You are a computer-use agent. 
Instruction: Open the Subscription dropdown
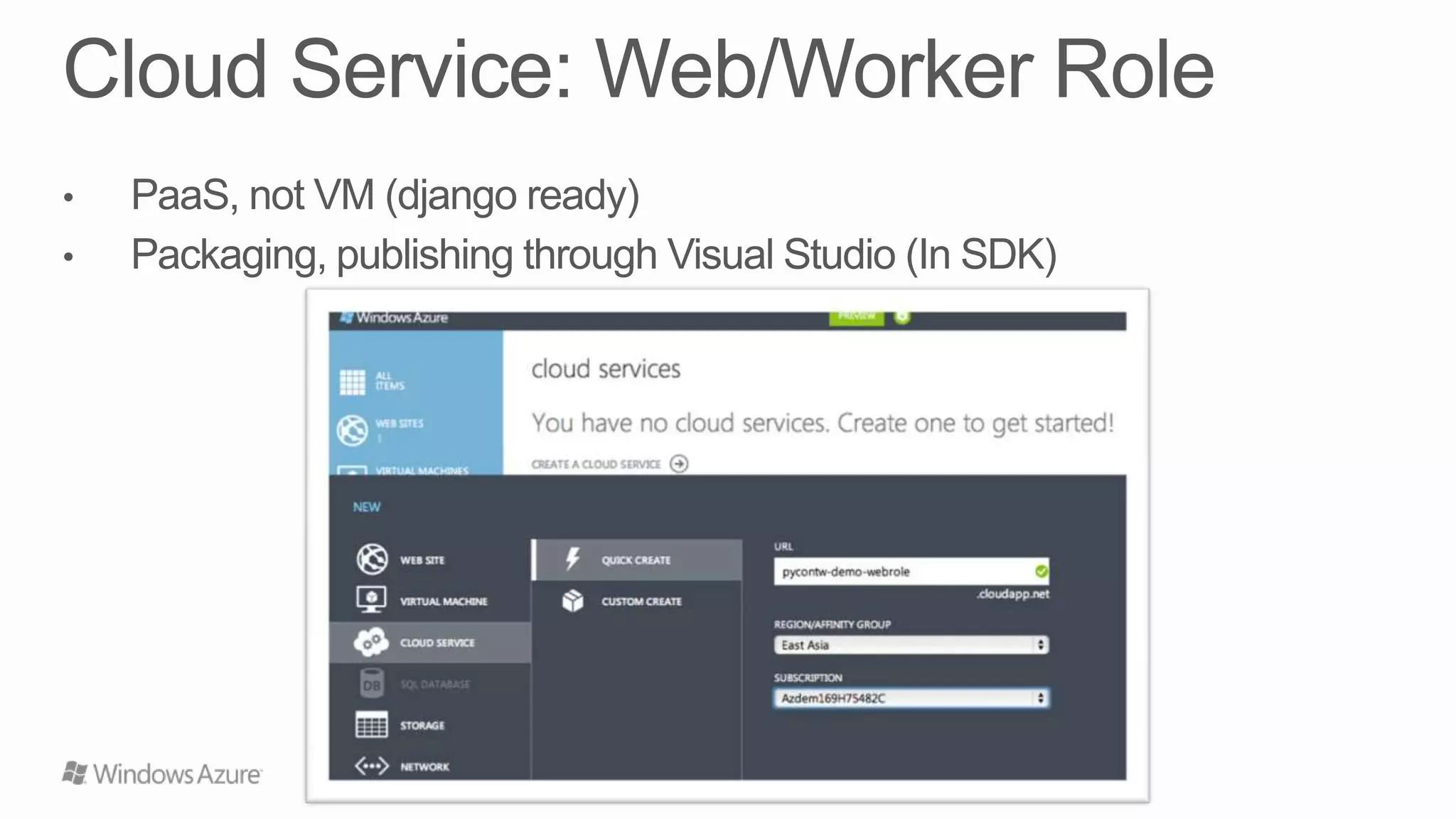911,698
